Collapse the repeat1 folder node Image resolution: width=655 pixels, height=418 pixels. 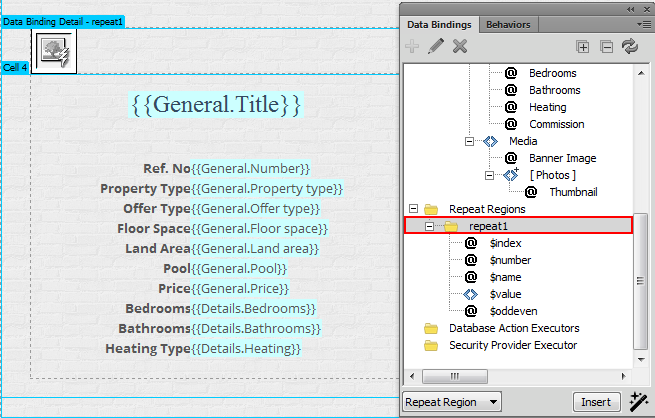click(x=429, y=226)
